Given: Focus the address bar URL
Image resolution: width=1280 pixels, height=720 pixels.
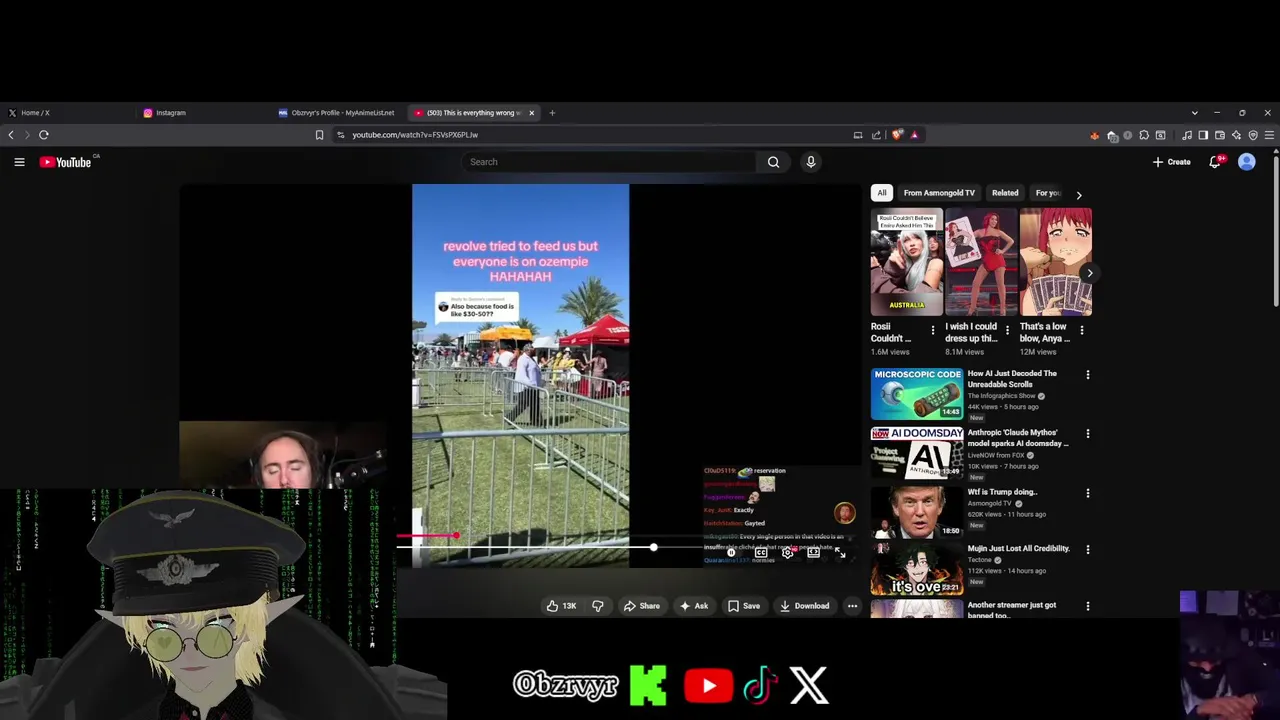Looking at the screenshot, I should 415,135.
